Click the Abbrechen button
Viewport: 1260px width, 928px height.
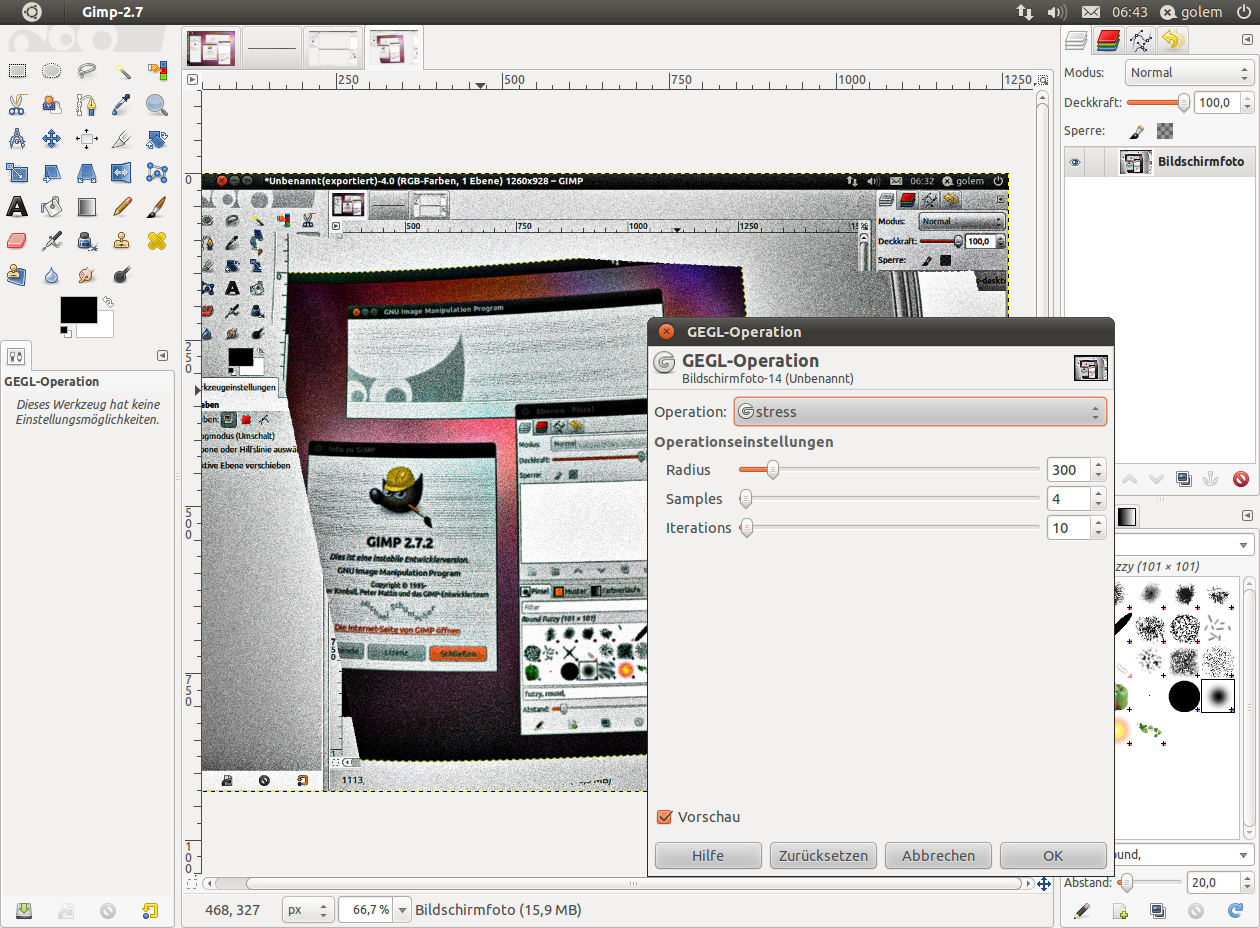click(938, 856)
